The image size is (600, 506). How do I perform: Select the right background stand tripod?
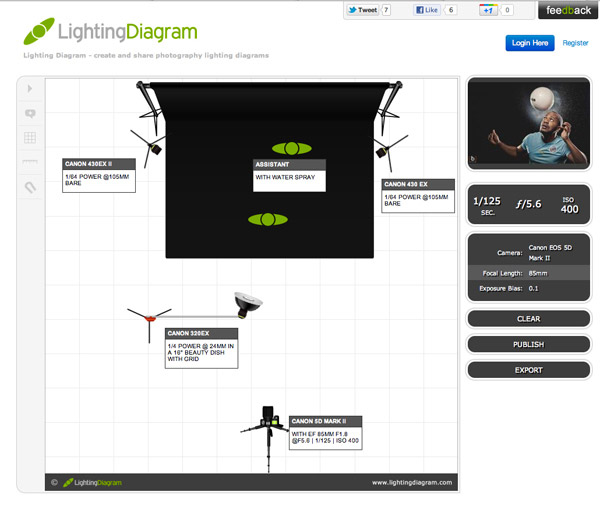[390, 108]
